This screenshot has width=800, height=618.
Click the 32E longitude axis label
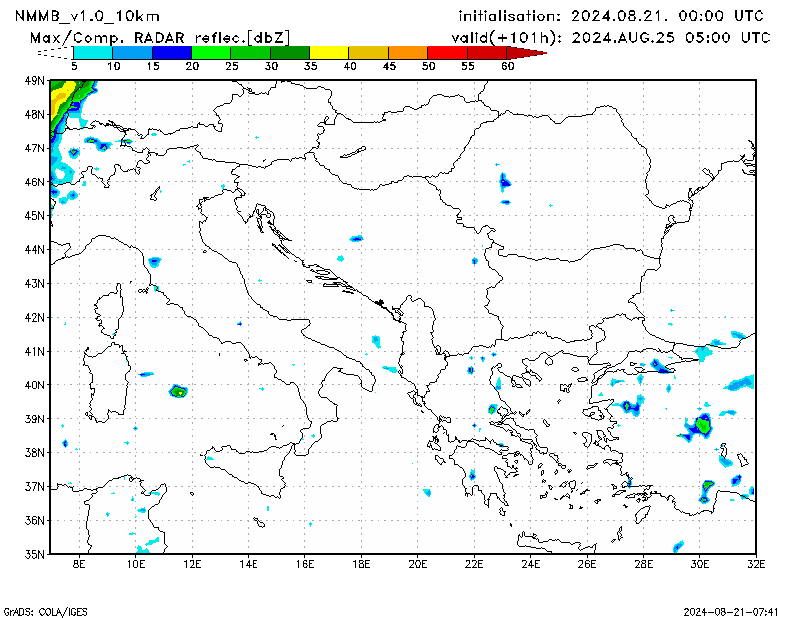coord(757,566)
